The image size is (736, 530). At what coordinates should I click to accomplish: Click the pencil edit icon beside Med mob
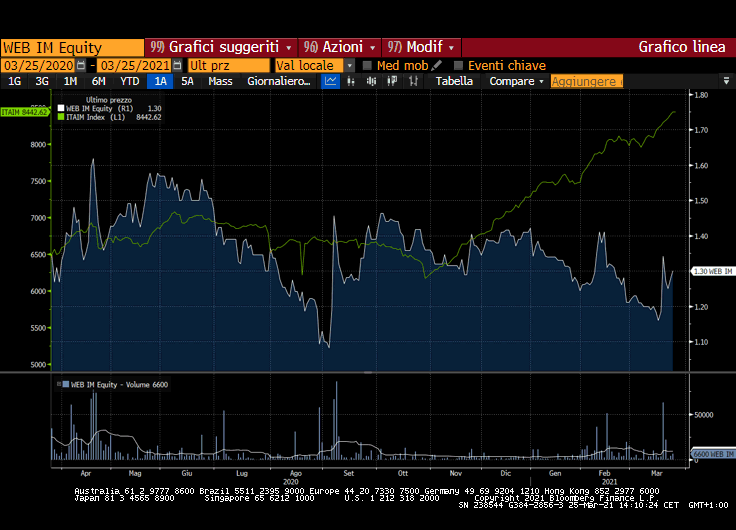point(437,65)
